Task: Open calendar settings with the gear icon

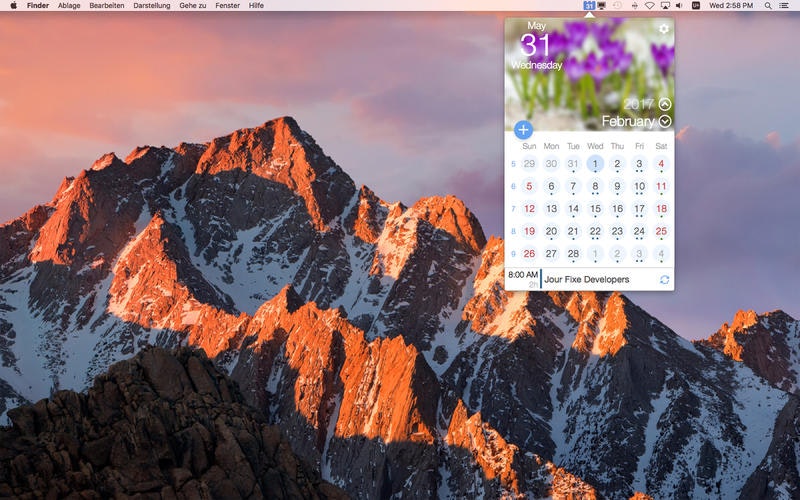Action: coord(663,29)
